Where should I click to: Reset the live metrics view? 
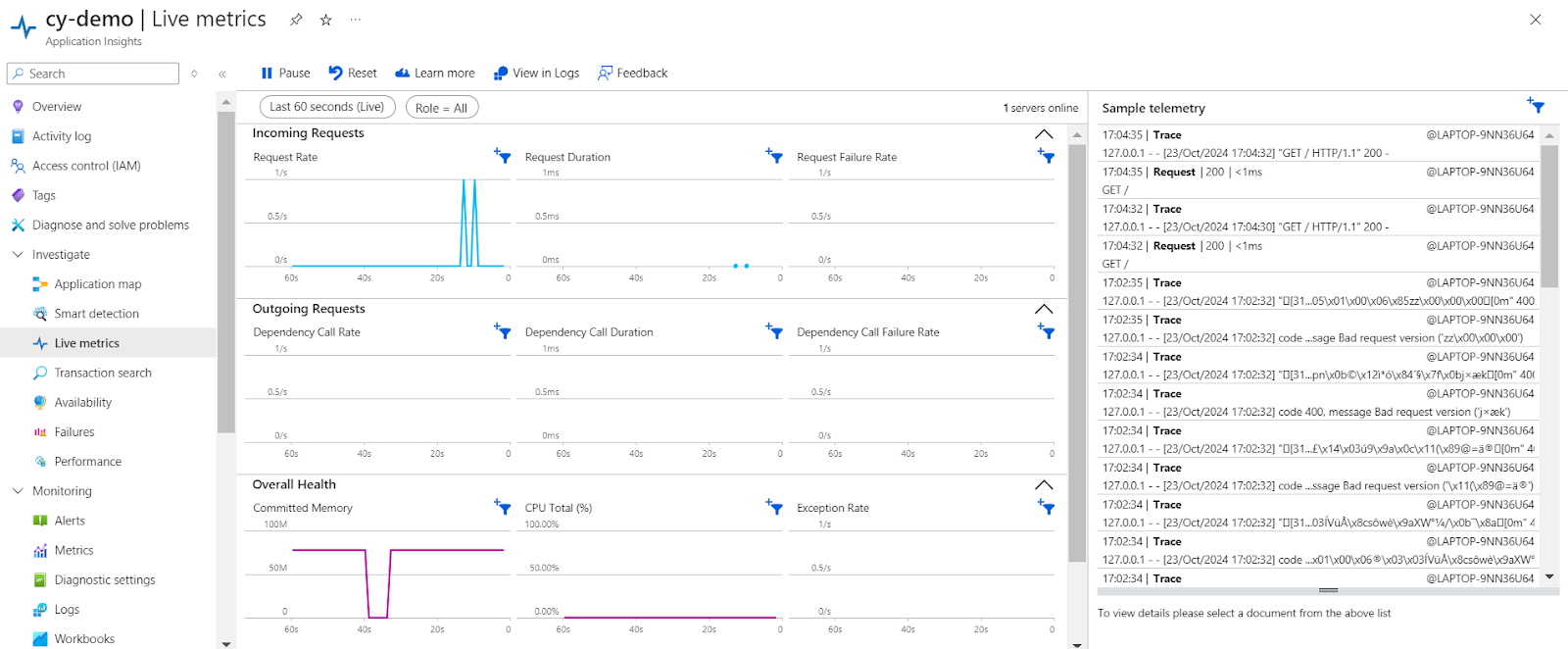[x=352, y=73]
